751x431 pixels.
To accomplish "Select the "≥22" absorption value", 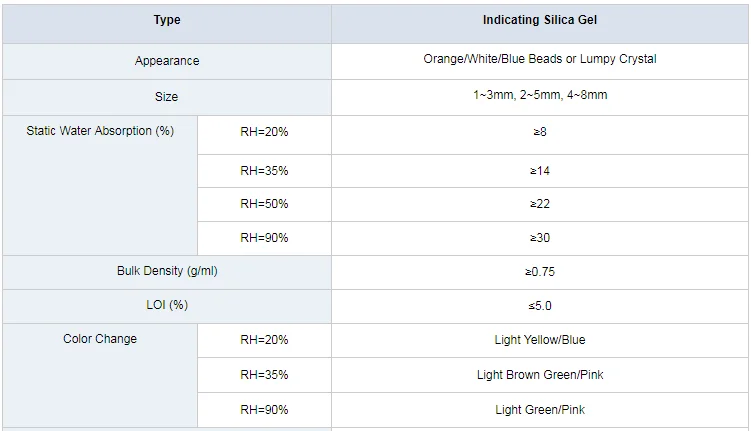I will (x=540, y=204).
